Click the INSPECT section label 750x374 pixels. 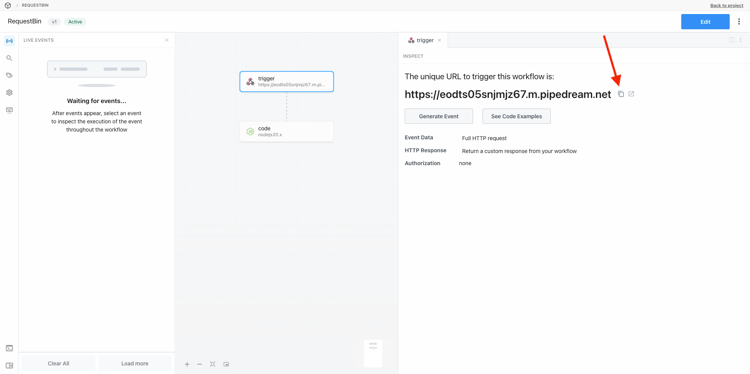[413, 56]
